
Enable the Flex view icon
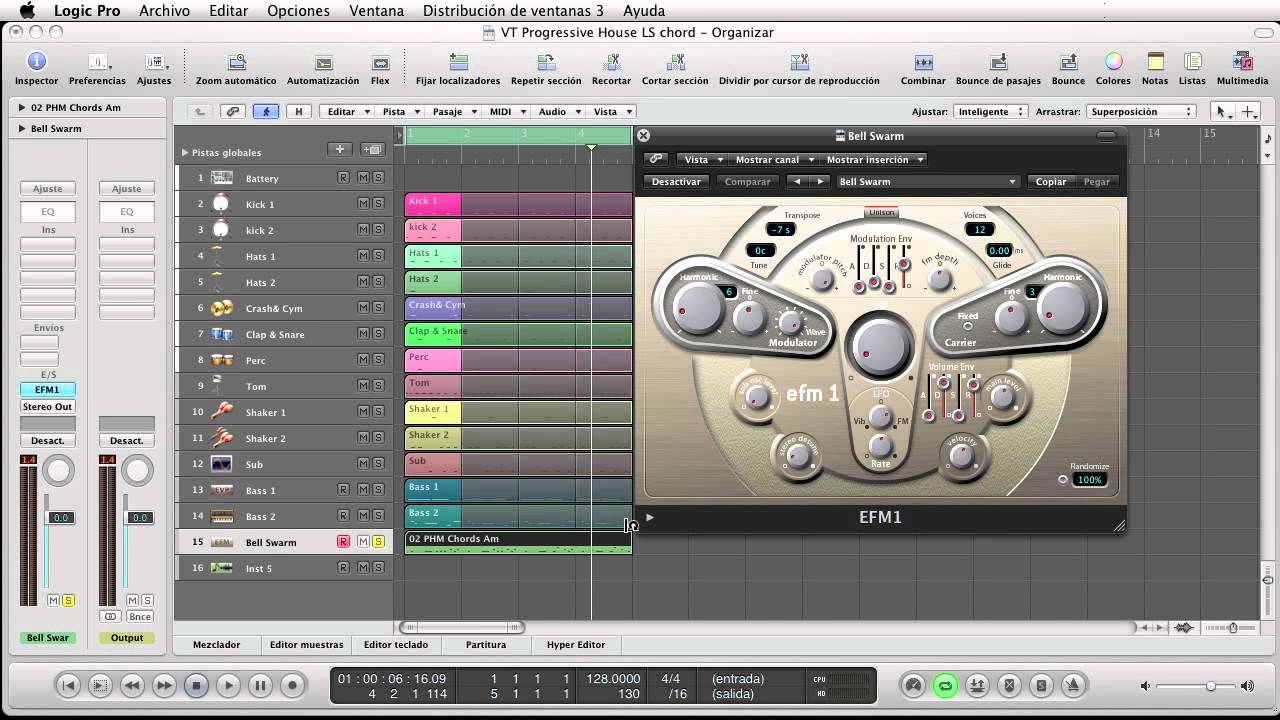coord(380,62)
